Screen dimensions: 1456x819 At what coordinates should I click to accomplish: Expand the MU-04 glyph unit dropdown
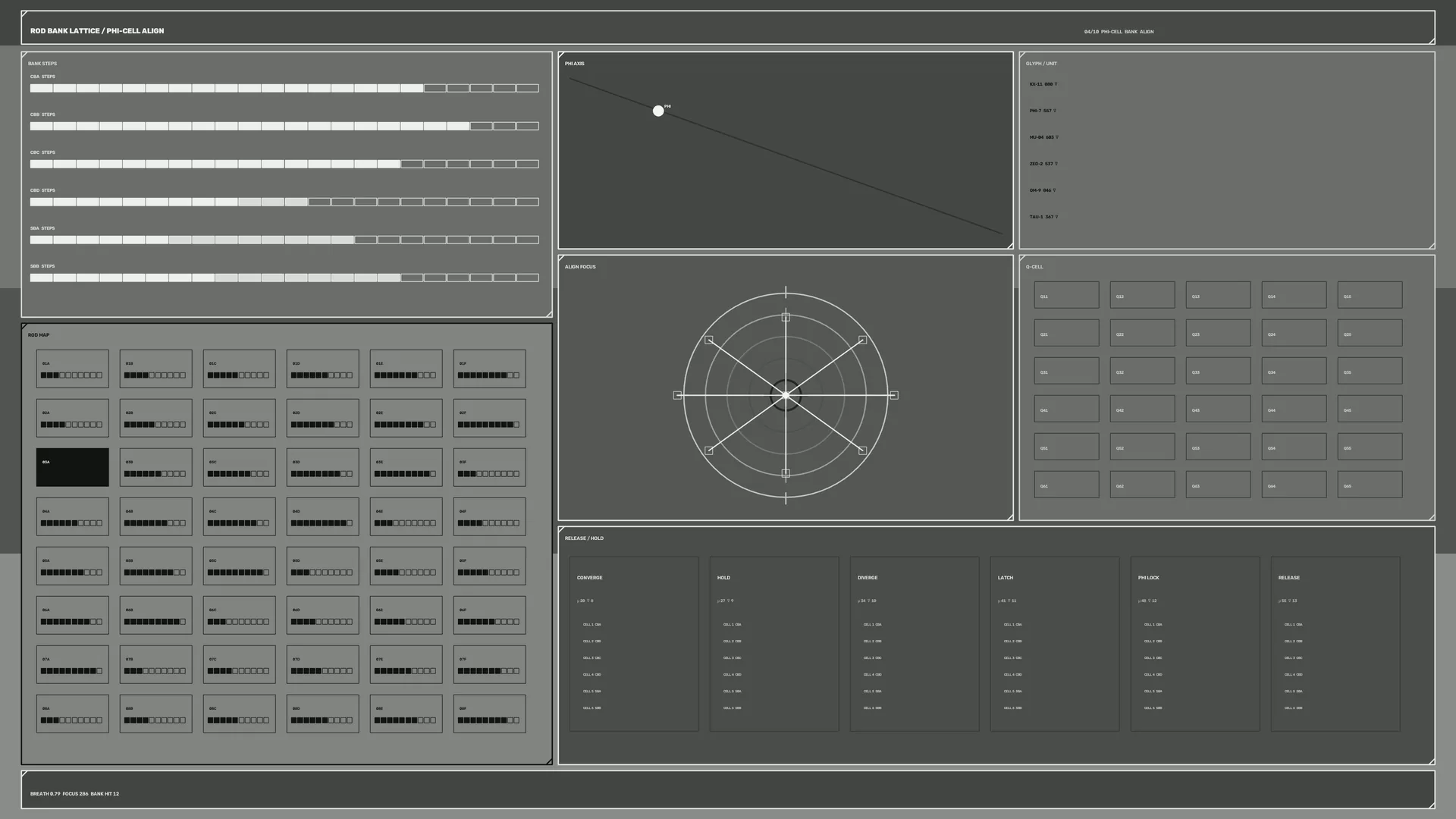[x=1044, y=137]
